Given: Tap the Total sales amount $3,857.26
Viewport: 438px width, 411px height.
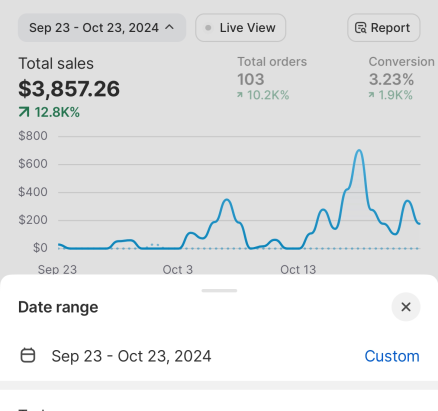Looking at the screenshot, I should click(69, 89).
